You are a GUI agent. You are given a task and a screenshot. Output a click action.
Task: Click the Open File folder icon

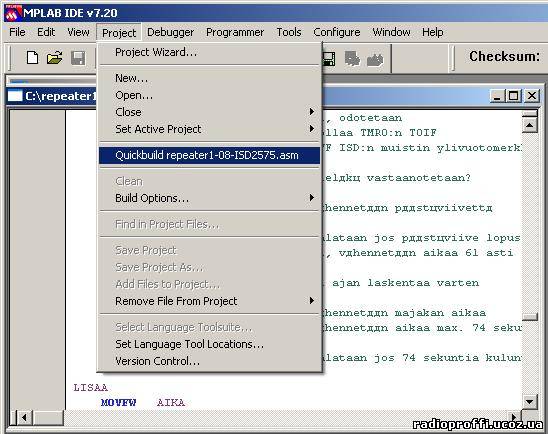[55, 58]
